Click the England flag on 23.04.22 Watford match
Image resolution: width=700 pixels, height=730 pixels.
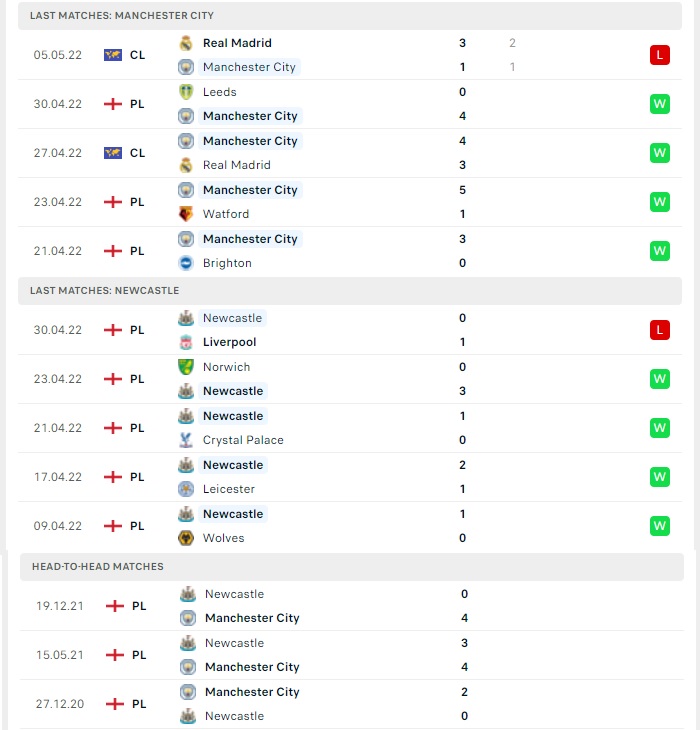[x=113, y=202]
